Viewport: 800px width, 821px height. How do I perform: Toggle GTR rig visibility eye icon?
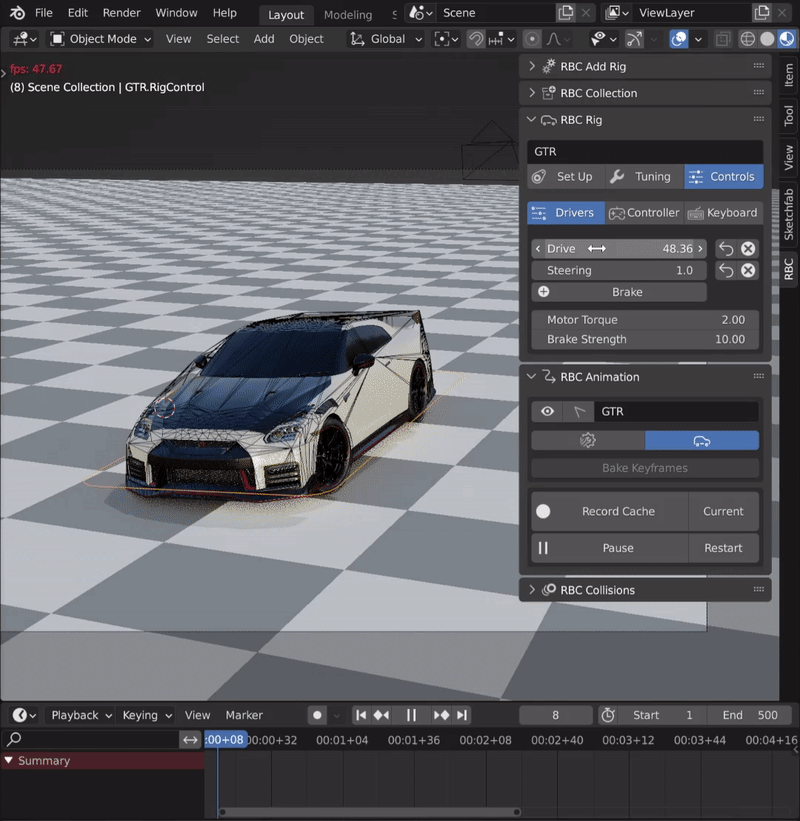(x=547, y=412)
